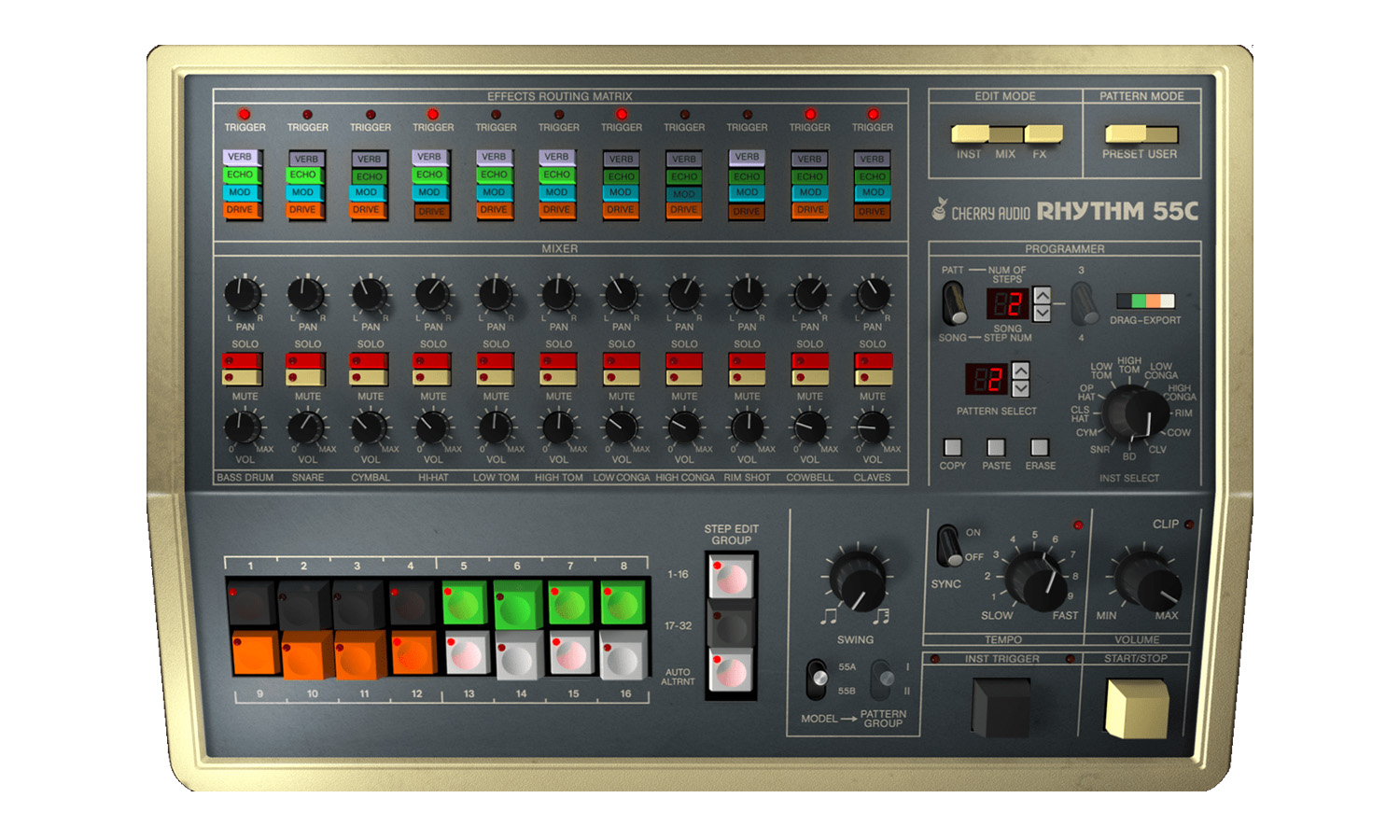Click the PASTE pattern button
1400x840 pixels.
(x=996, y=447)
